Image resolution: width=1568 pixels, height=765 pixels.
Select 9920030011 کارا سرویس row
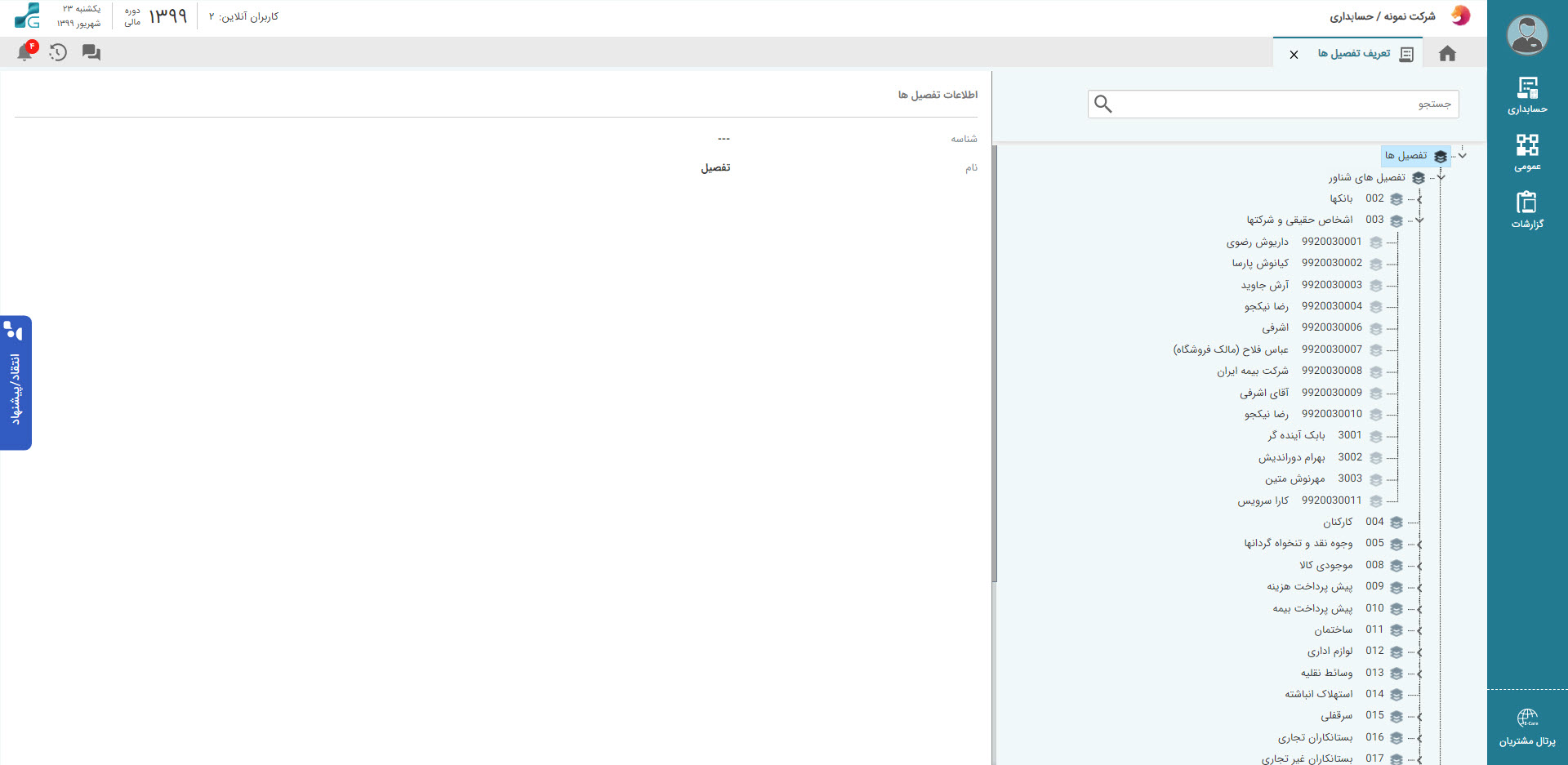click(x=1310, y=500)
